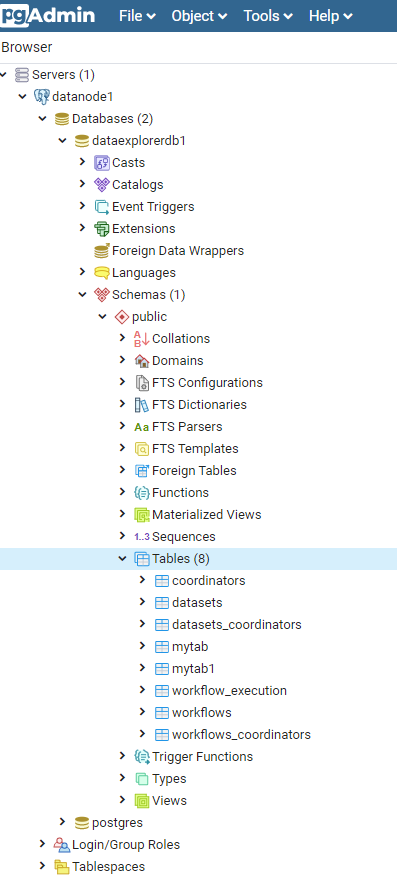
Task: Click the Casts node icon
Action: click(101, 163)
